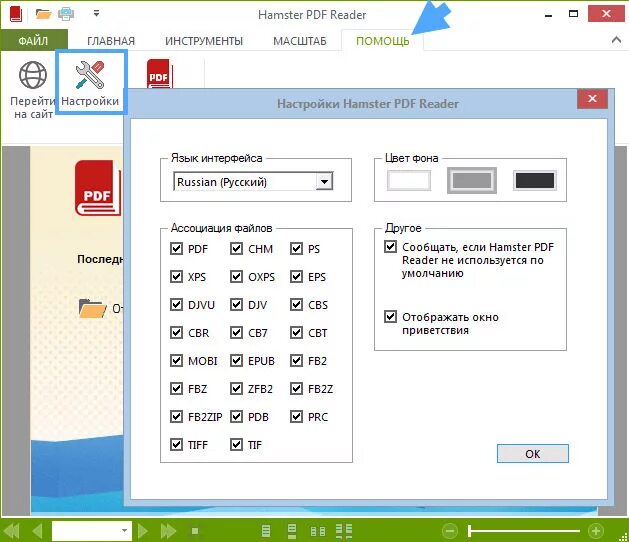
Task: Switch to the ИНСТРУМЕНТЫ ribbon tab
Action: [x=204, y=41]
